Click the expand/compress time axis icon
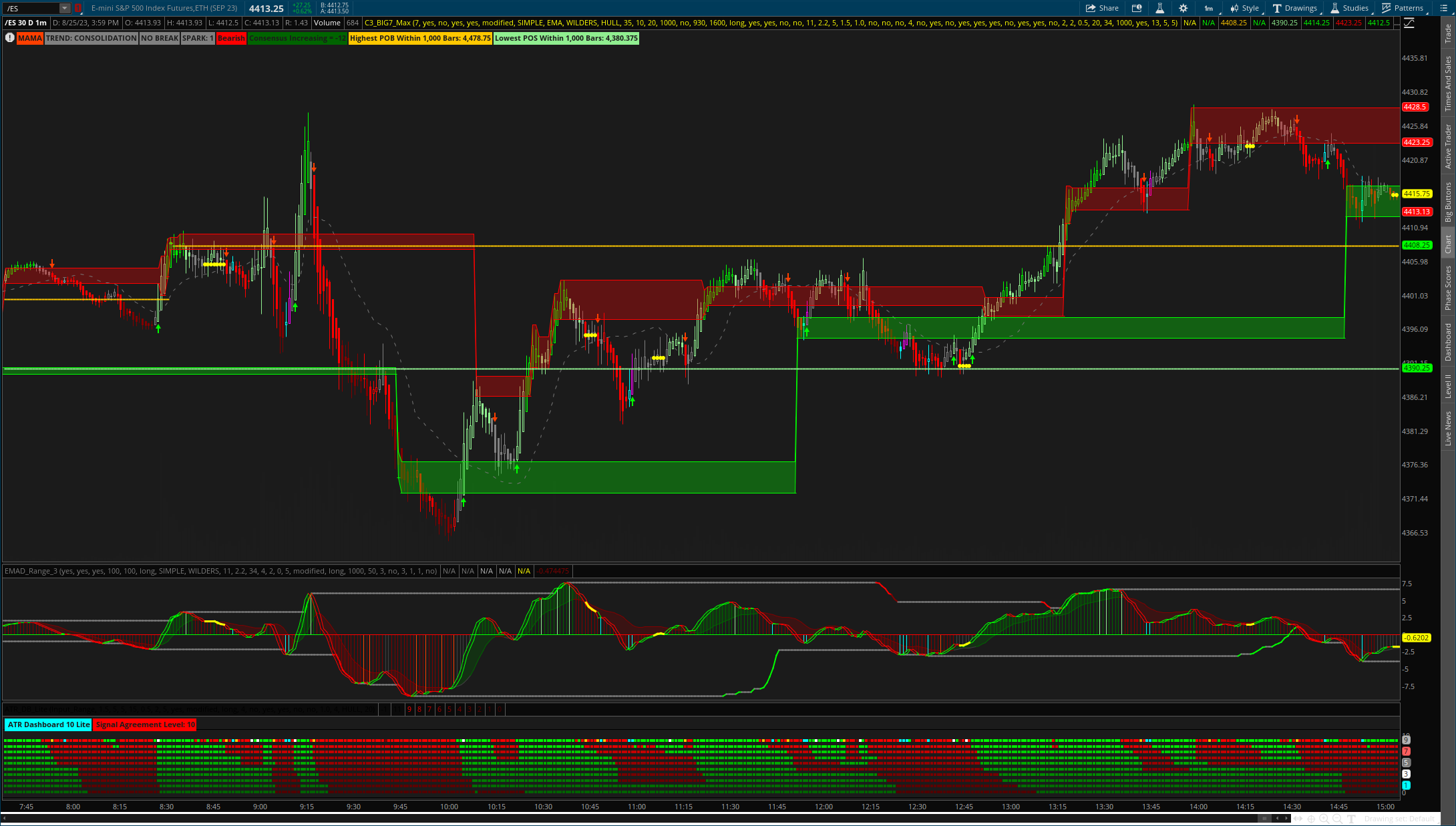The height and width of the screenshot is (826, 1456). [x=1298, y=819]
